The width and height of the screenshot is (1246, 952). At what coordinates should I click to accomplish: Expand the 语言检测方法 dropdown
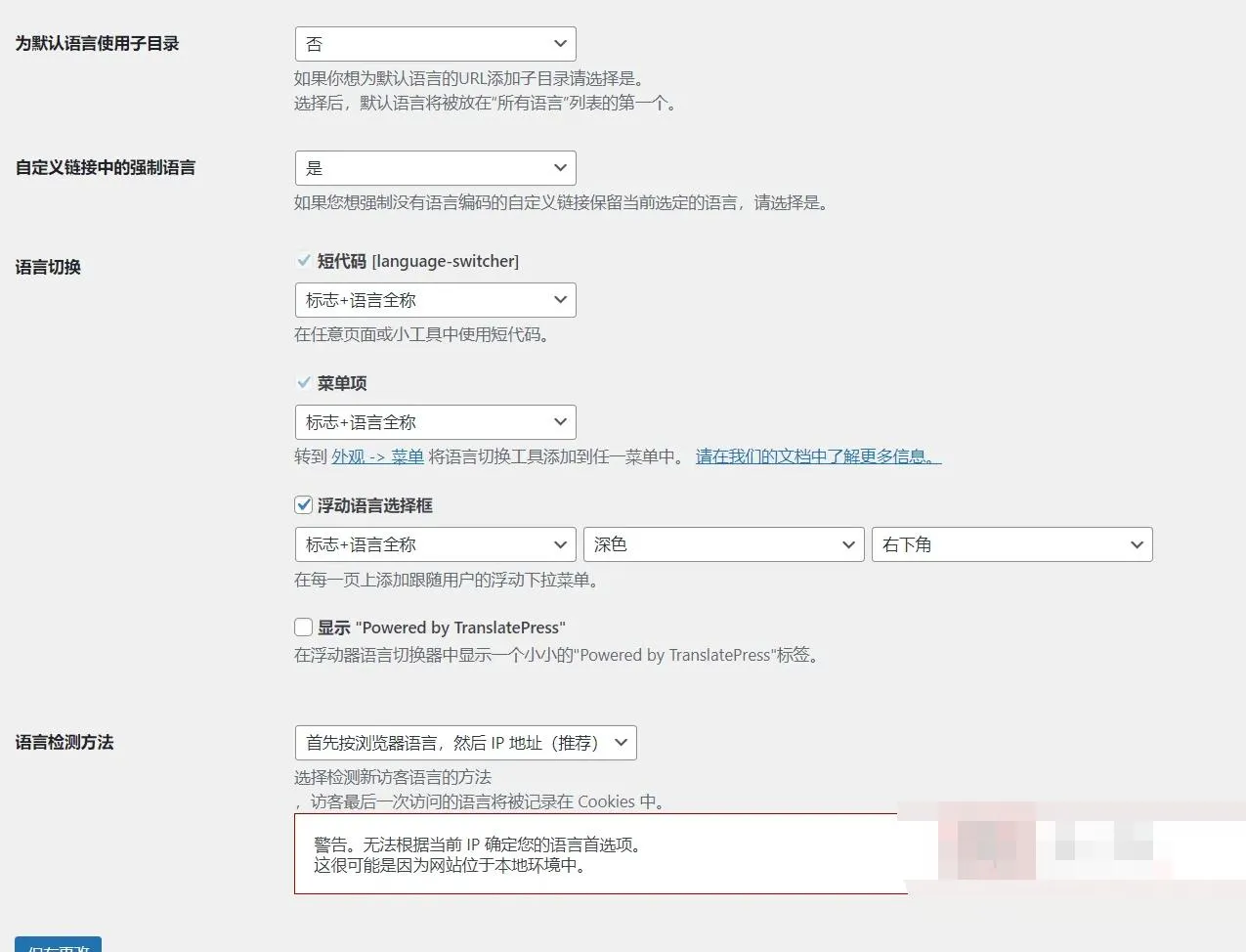pos(465,743)
